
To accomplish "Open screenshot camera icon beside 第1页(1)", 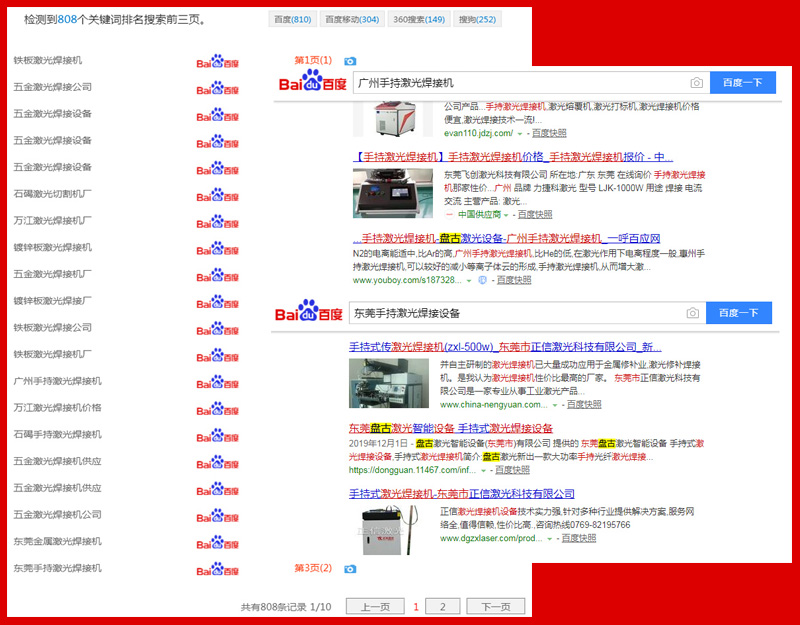I will (x=350, y=61).
